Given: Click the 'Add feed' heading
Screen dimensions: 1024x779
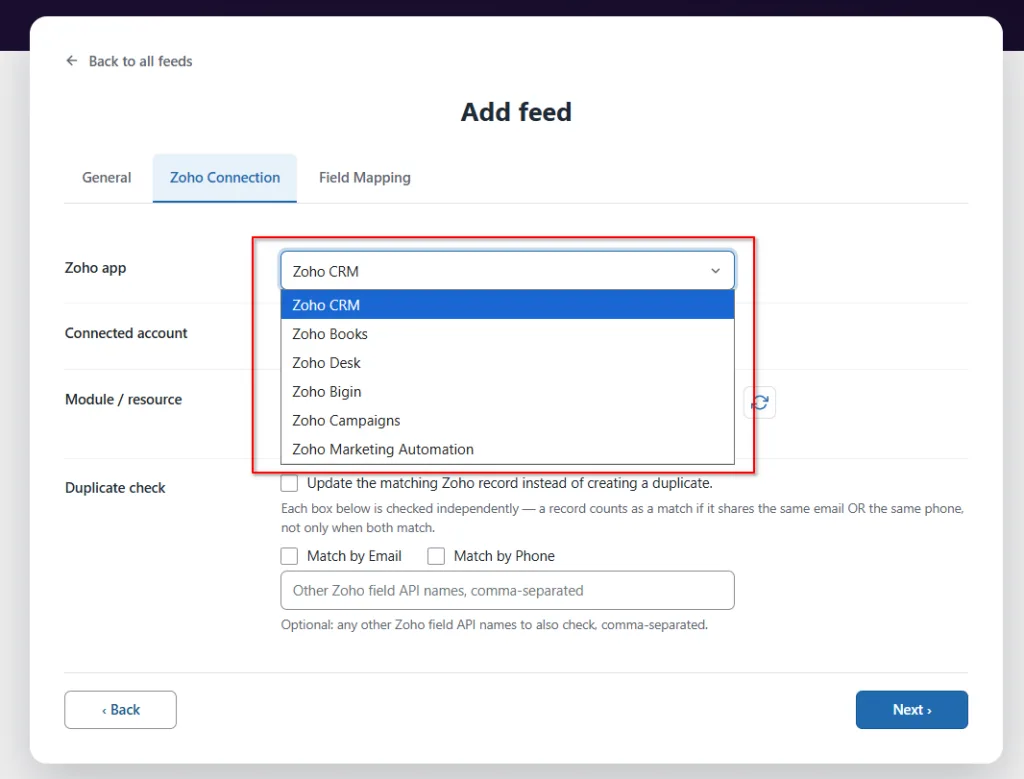Looking at the screenshot, I should [x=516, y=112].
